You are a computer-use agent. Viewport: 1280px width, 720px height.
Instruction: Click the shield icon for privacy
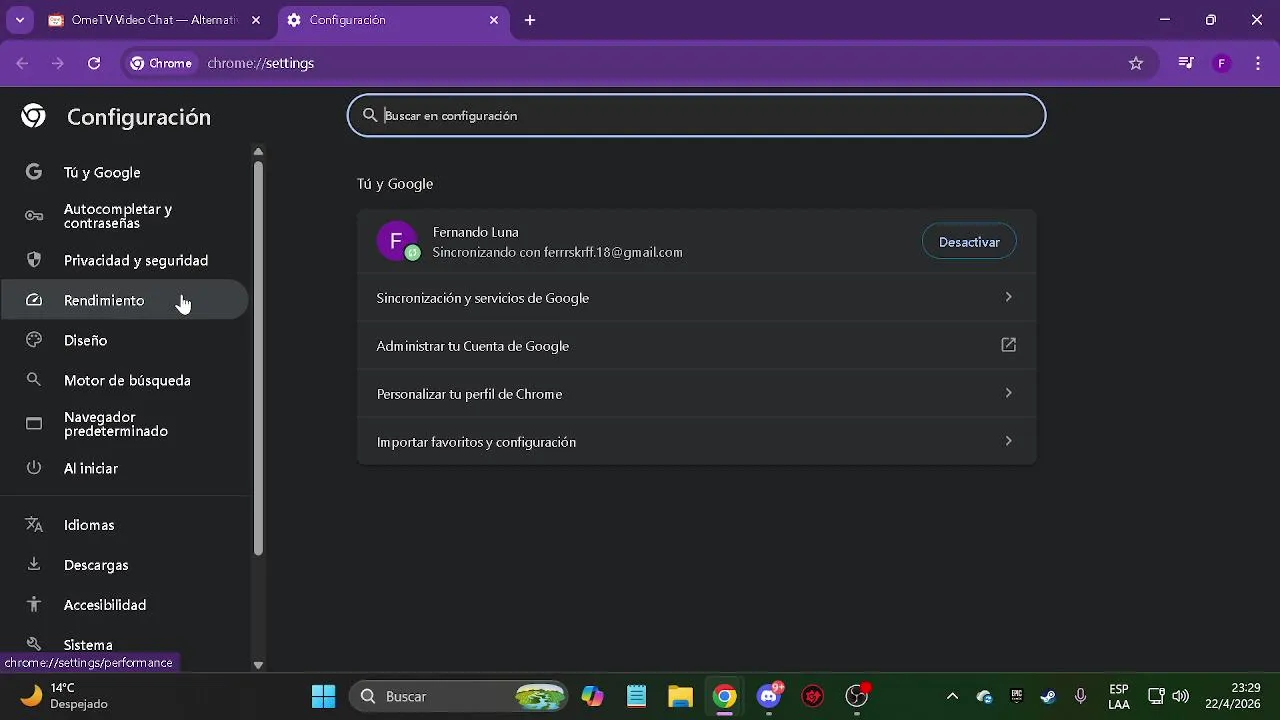[x=34, y=260]
